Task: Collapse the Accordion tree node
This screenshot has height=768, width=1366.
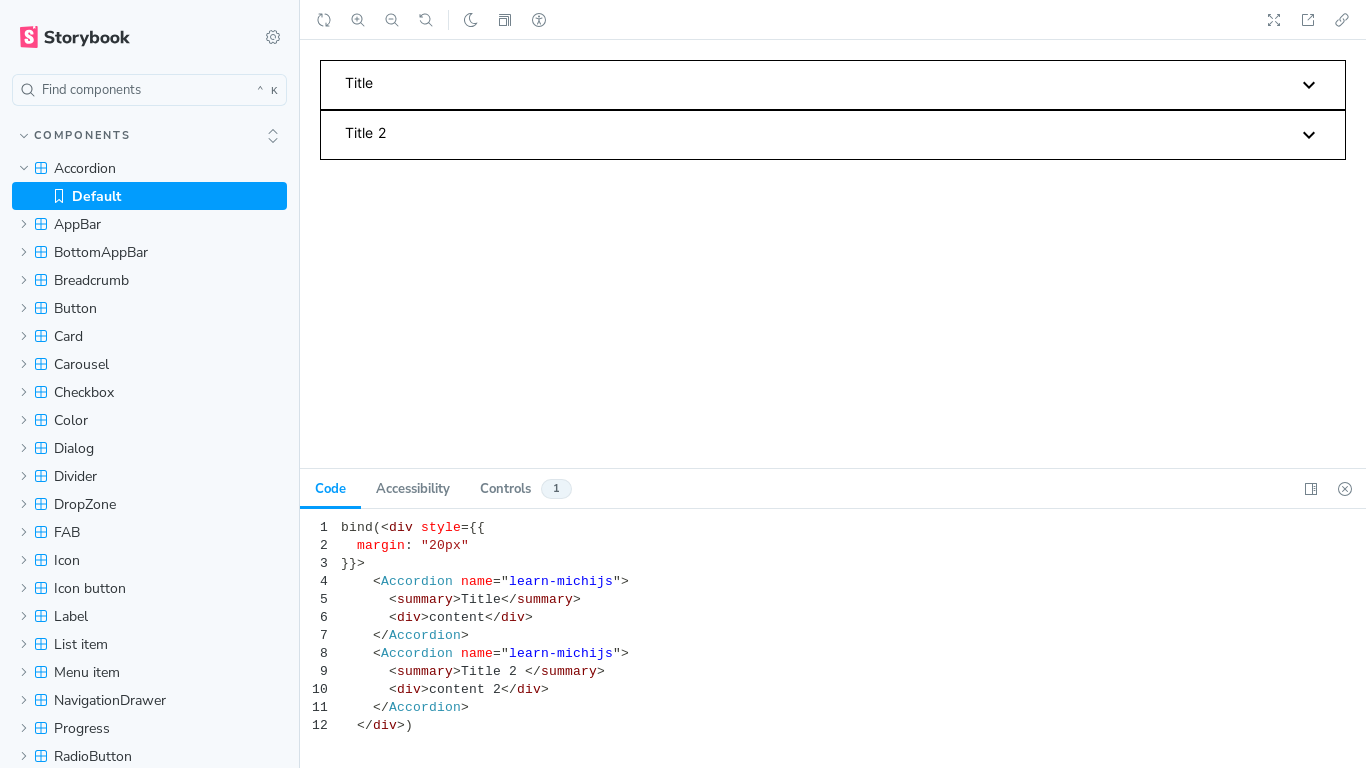Action: [x=24, y=168]
